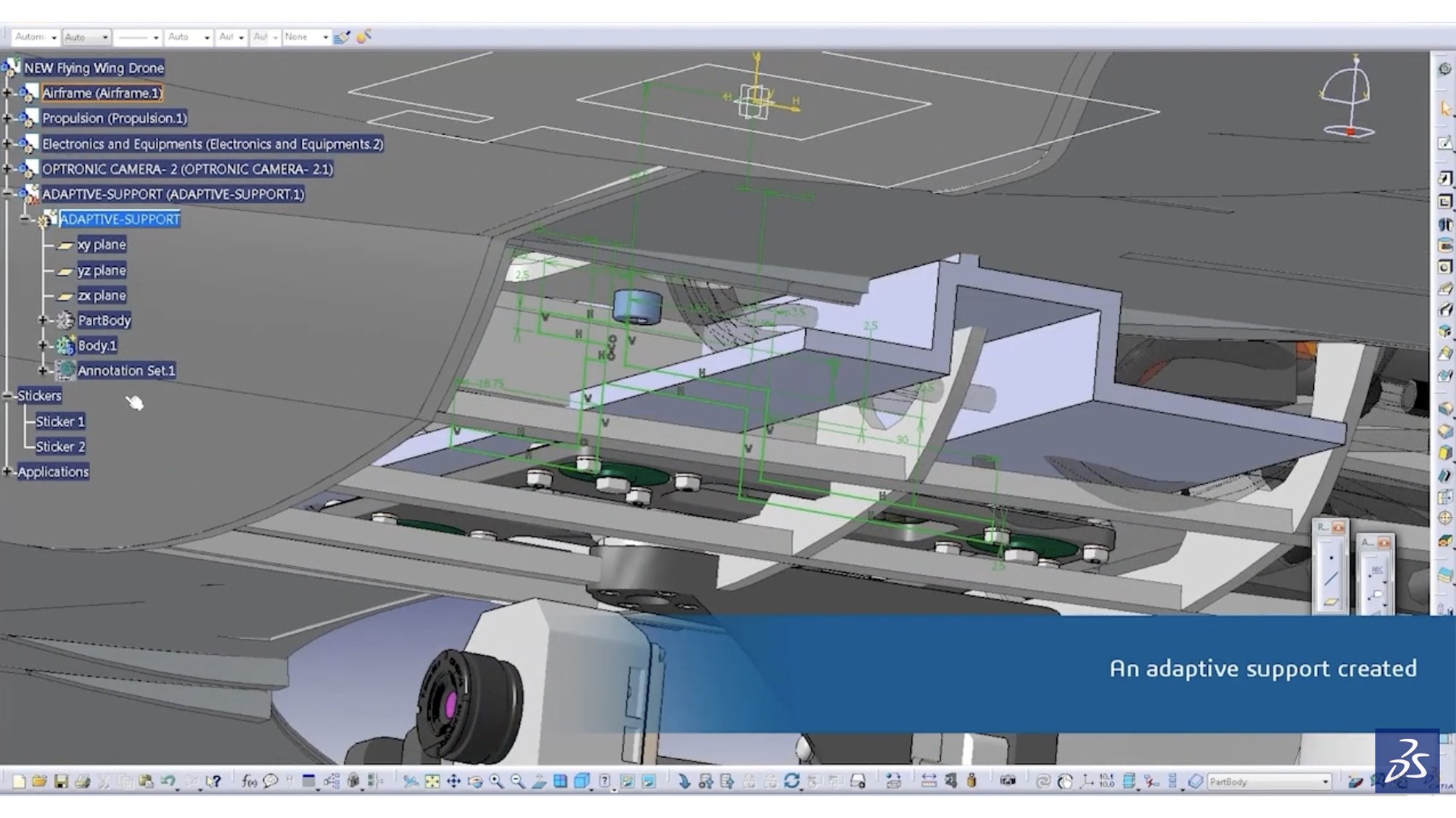Select the xy plane tree item

(x=102, y=245)
